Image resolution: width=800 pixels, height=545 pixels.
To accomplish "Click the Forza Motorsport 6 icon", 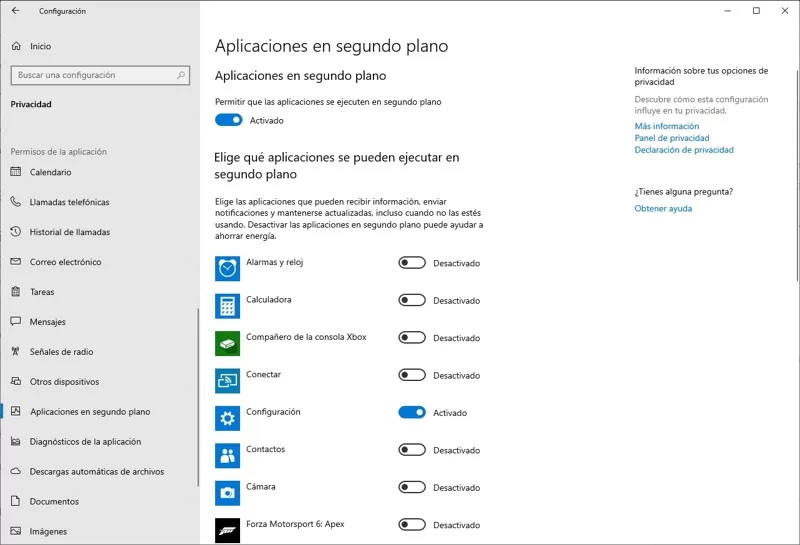I will (x=227, y=529).
